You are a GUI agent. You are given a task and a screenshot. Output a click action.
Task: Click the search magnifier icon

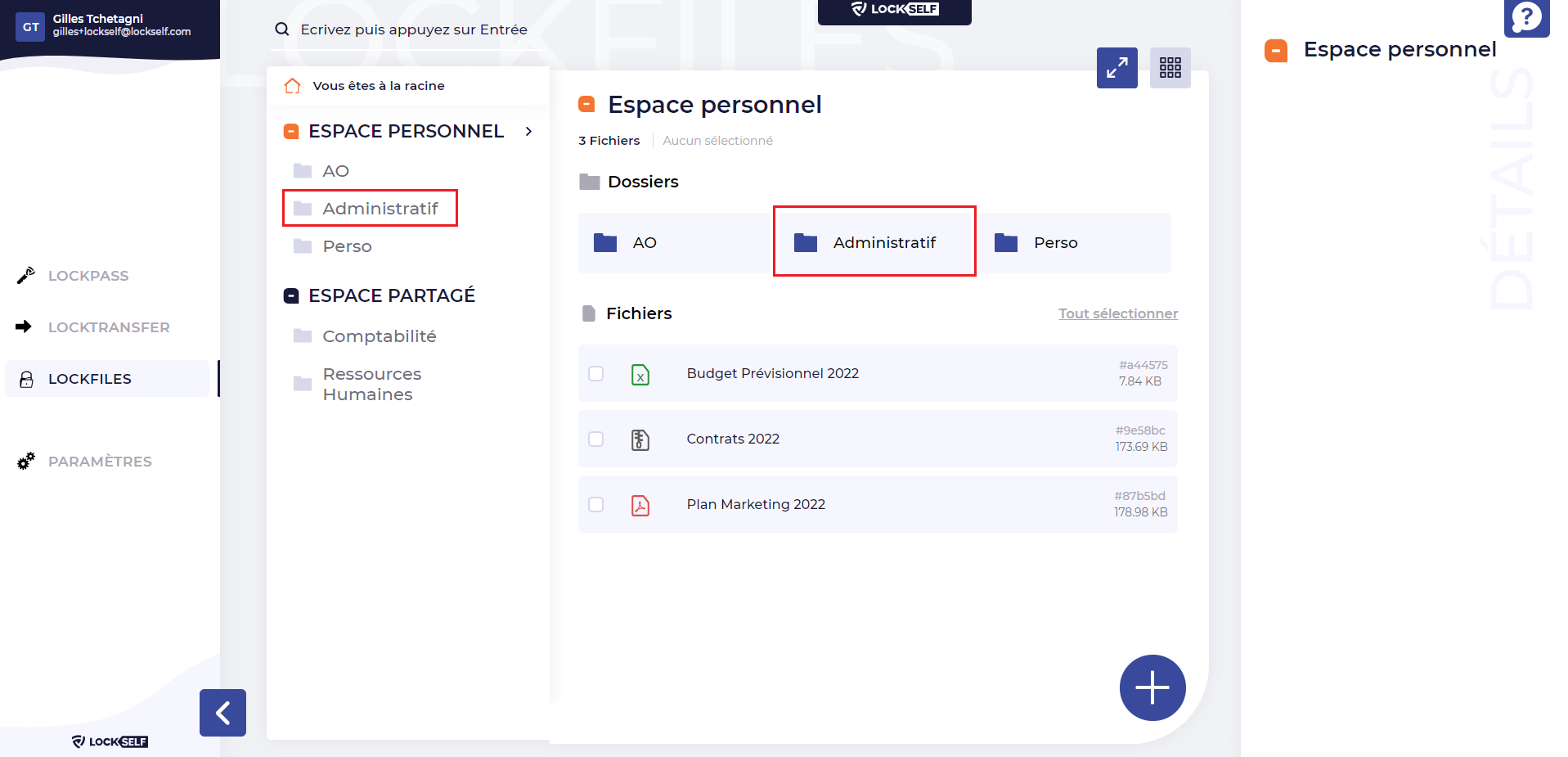282,29
